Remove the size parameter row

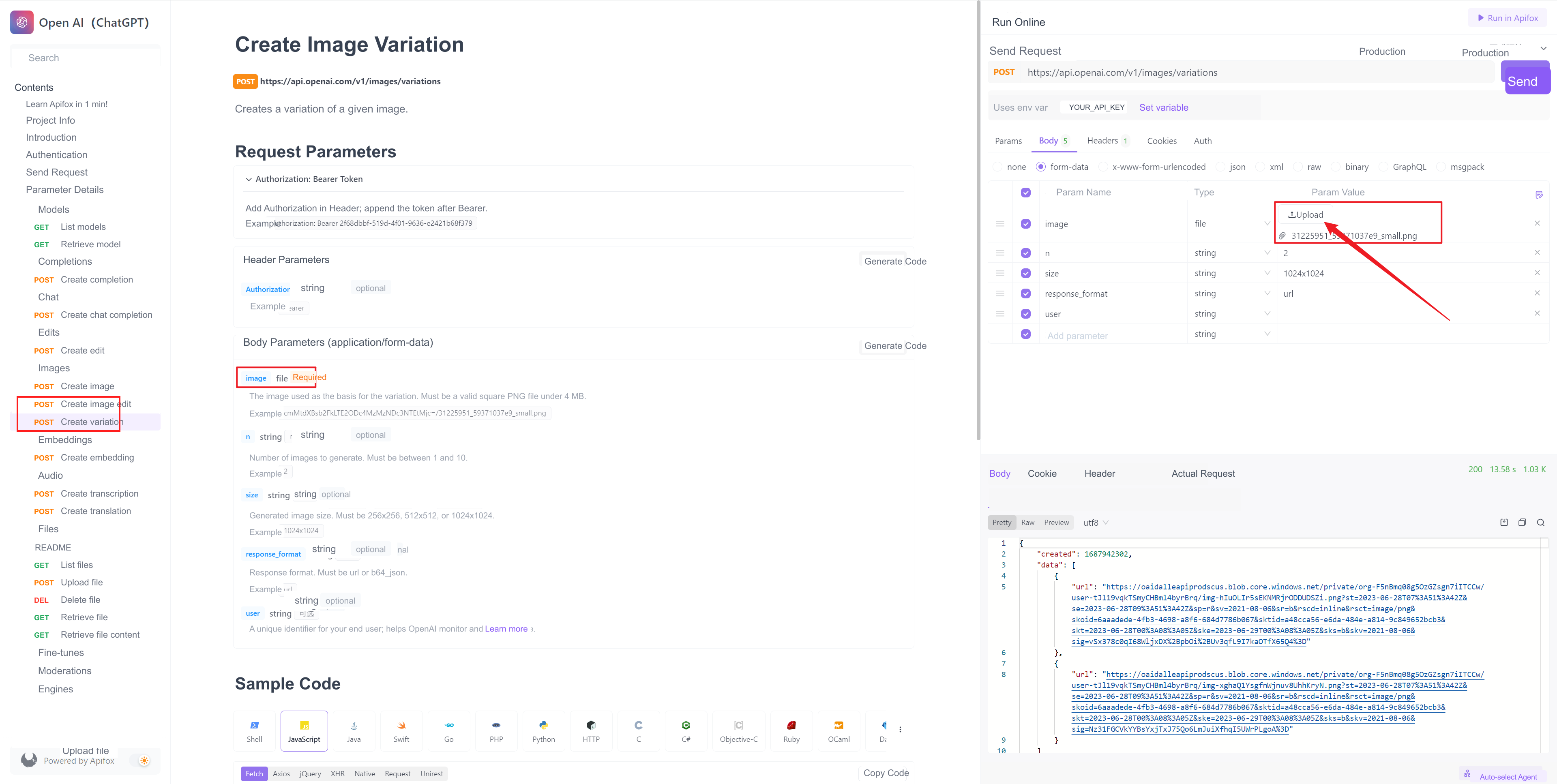click(1537, 273)
